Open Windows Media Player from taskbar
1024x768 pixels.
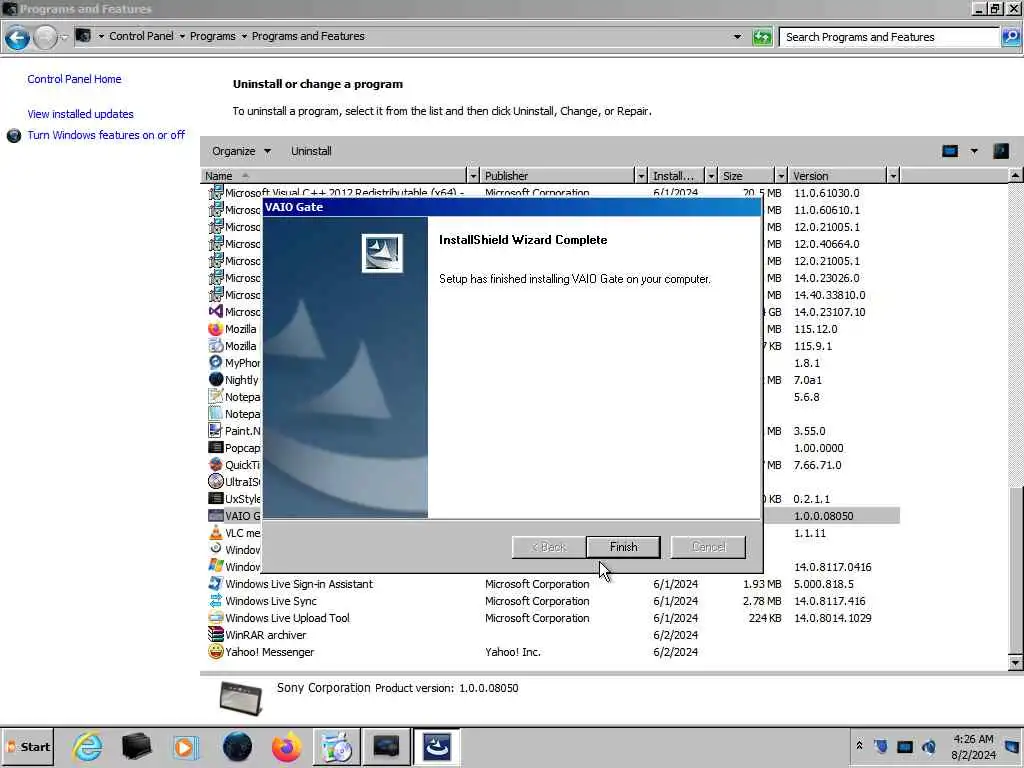tap(185, 747)
